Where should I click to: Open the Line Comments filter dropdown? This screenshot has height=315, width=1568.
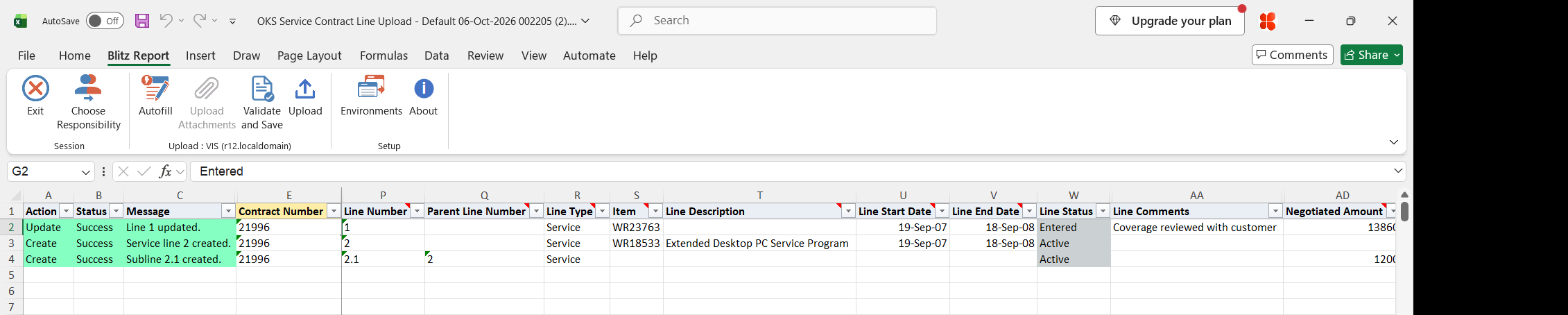pos(1275,211)
